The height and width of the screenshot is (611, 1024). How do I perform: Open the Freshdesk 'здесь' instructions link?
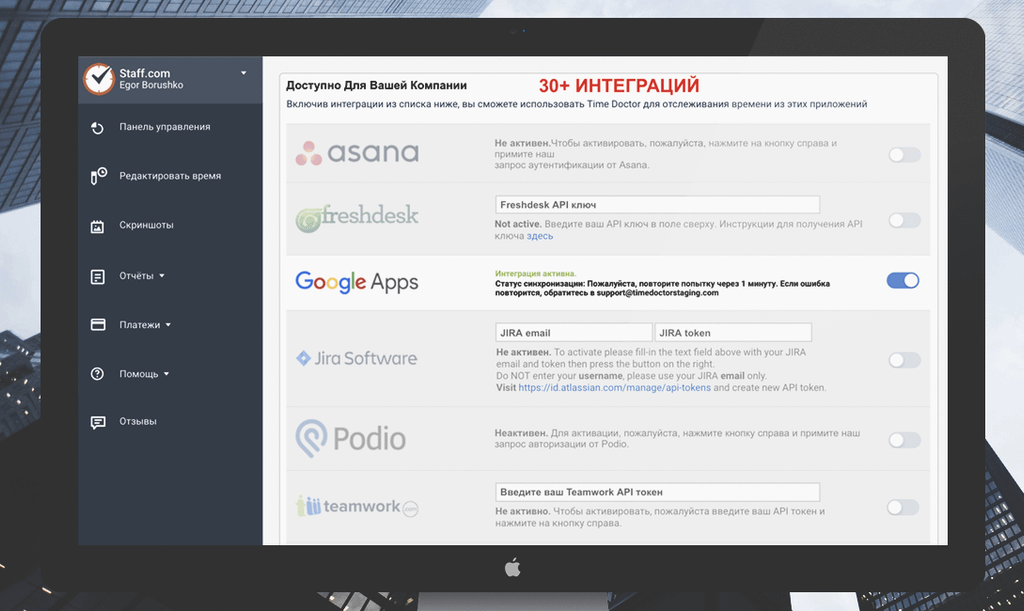point(540,236)
